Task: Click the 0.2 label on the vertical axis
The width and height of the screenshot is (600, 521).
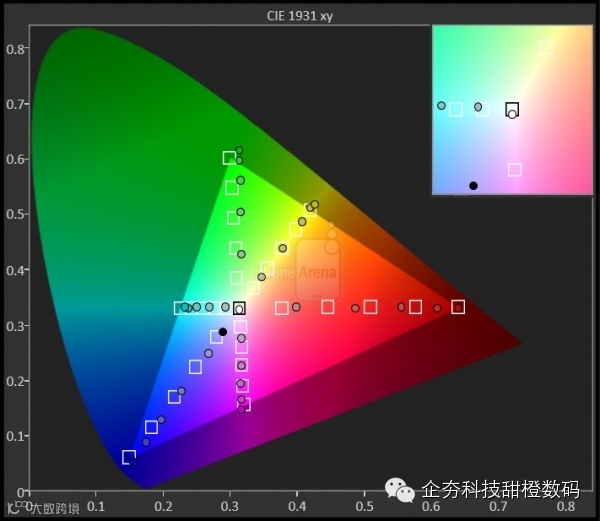Action: tap(16, 381)
